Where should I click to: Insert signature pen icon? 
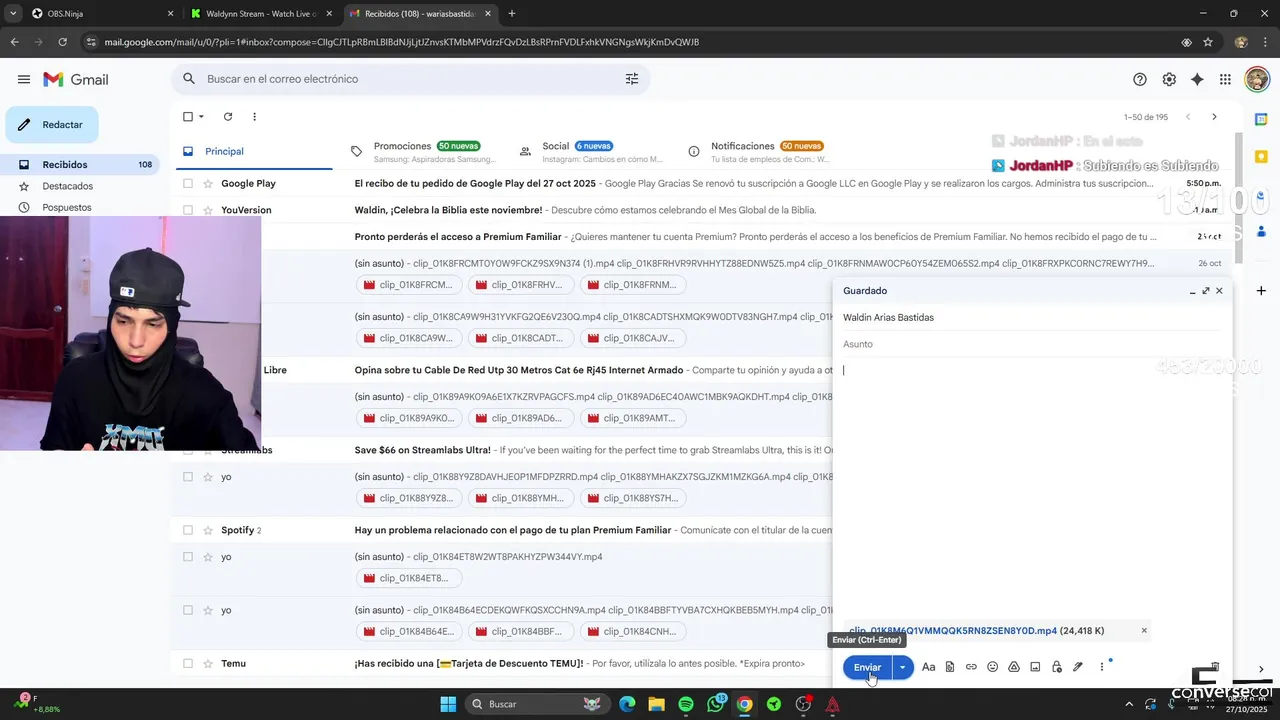tap(1078, 667)
